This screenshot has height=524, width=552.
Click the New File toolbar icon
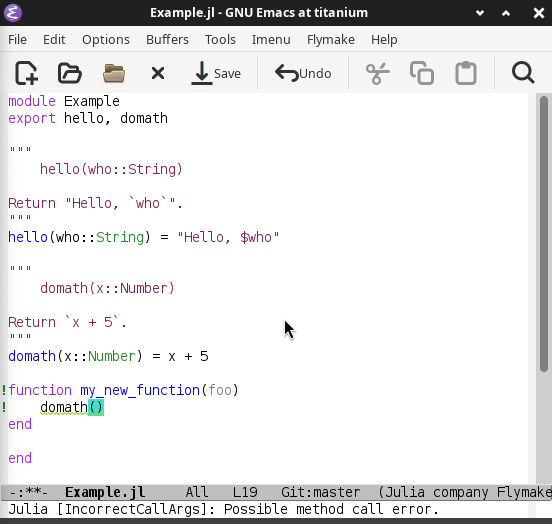click(26, 73)
